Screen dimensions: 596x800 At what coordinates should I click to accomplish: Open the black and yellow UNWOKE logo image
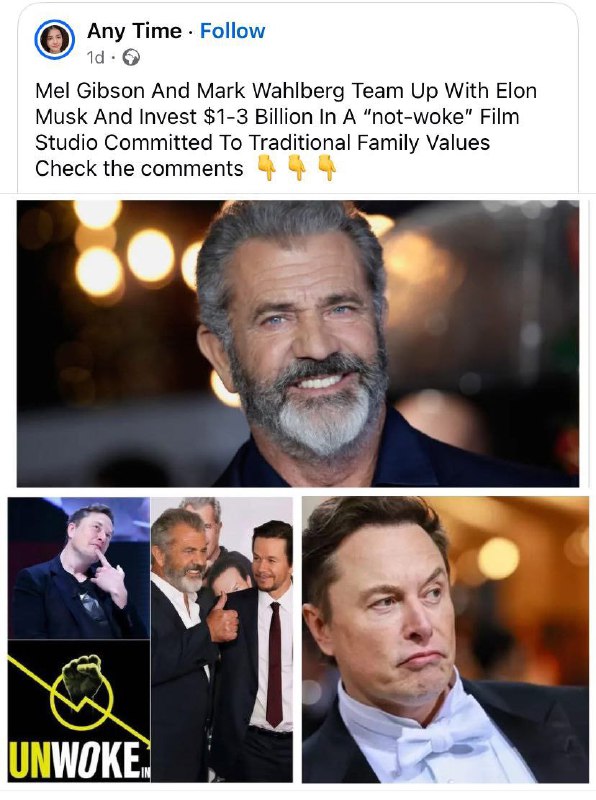click(x=79, y=711)
